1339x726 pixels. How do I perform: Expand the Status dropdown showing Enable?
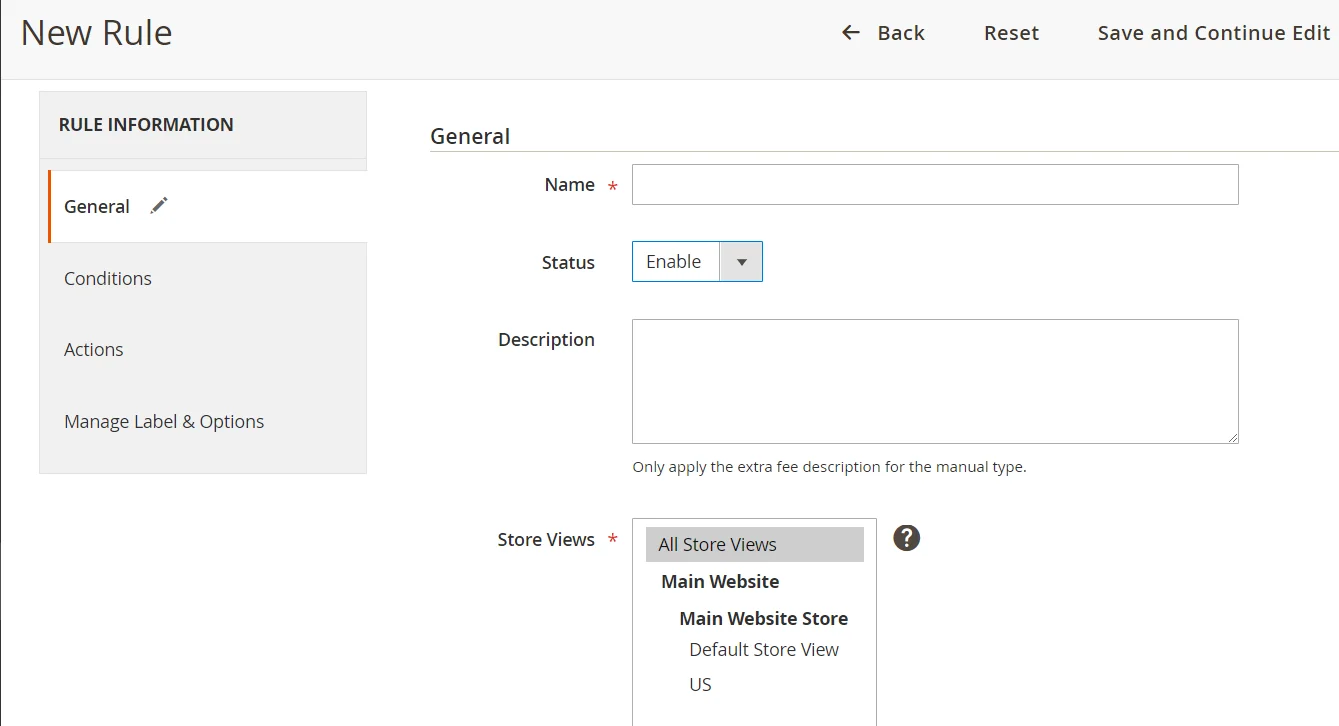697,262
